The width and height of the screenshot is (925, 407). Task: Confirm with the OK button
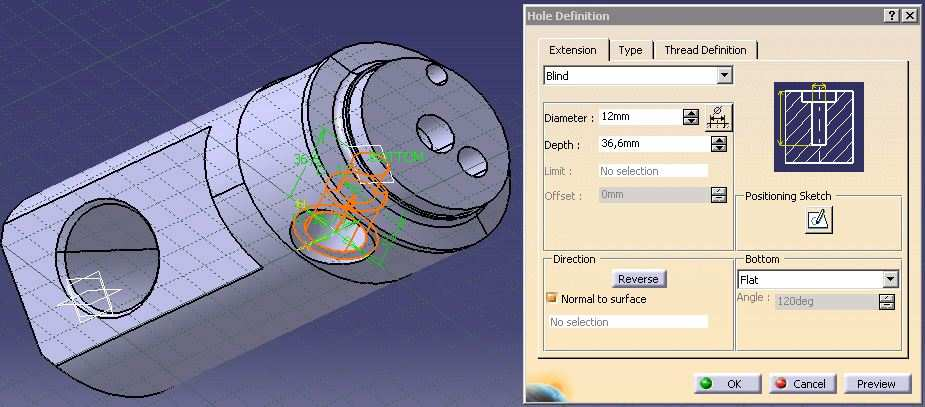pyautogui.click(x=728, y=384)
